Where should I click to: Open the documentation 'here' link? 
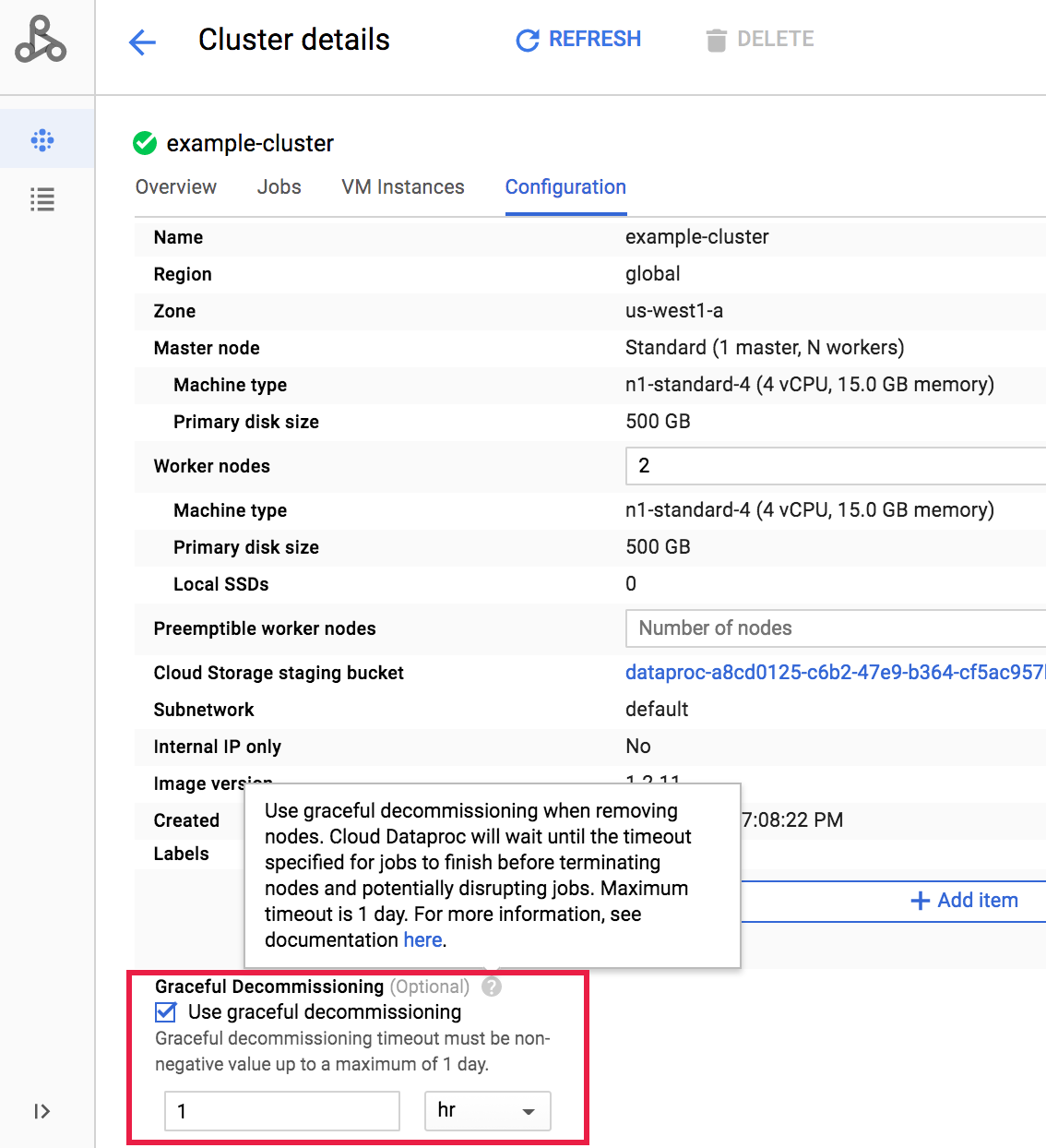click(x=422, y=940)
